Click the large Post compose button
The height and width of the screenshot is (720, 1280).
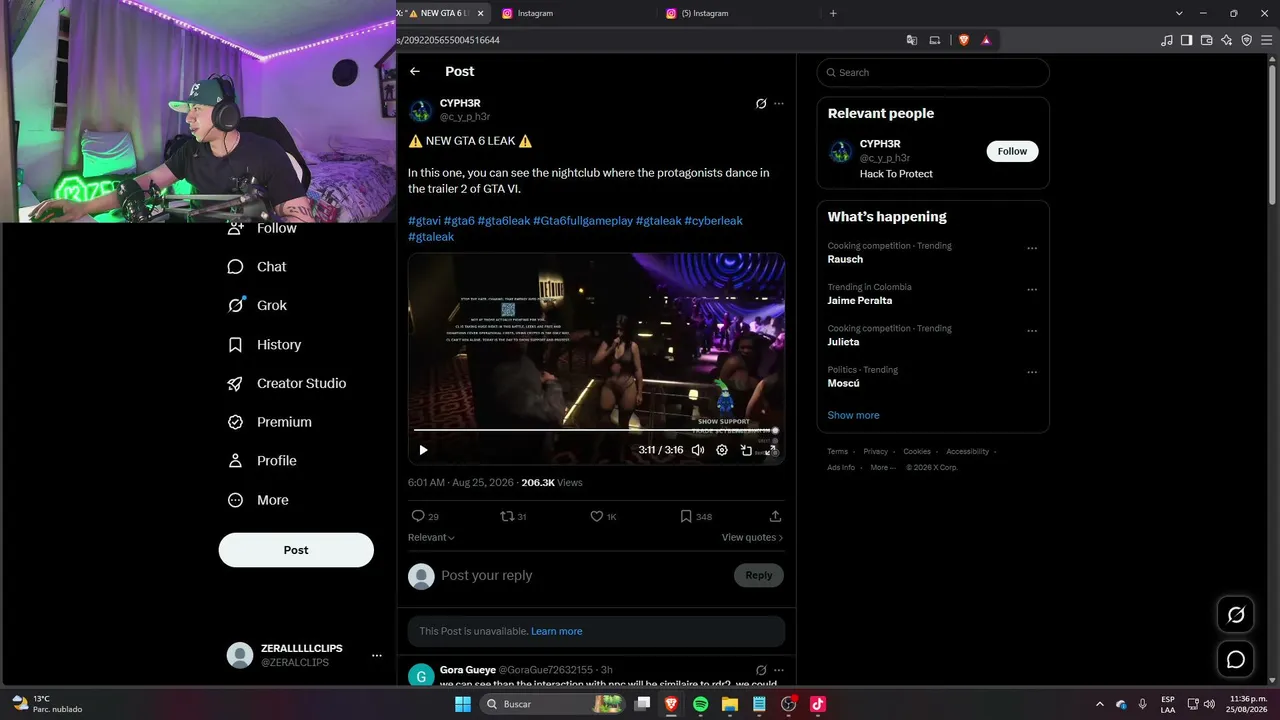pyautogui.click(x=296, y=550)
